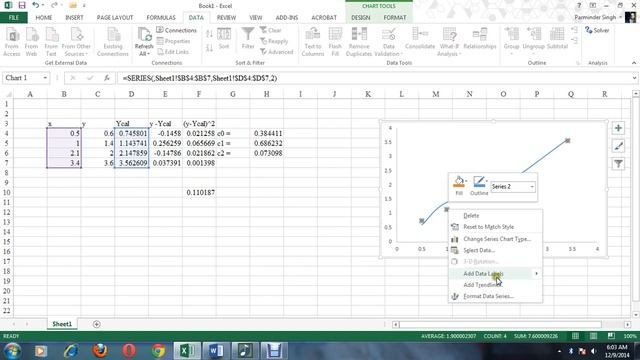Click the horizontal scrollbar right arrow

coord(627,324)
